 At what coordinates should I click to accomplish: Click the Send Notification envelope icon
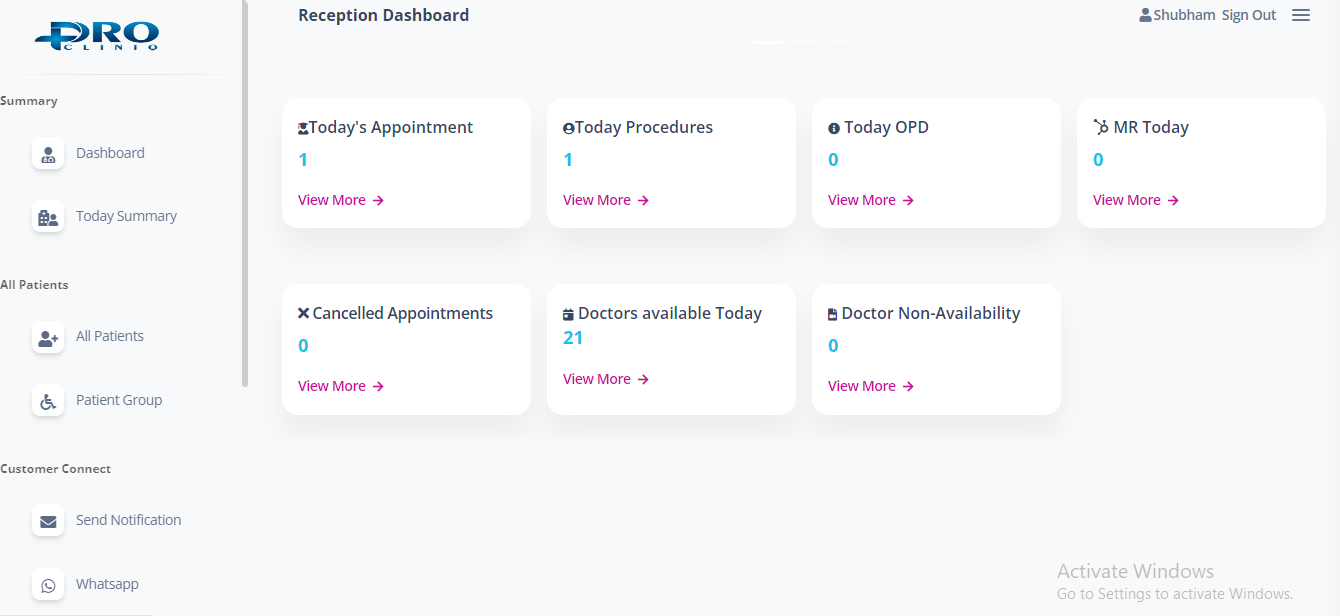tap(48, 521)
